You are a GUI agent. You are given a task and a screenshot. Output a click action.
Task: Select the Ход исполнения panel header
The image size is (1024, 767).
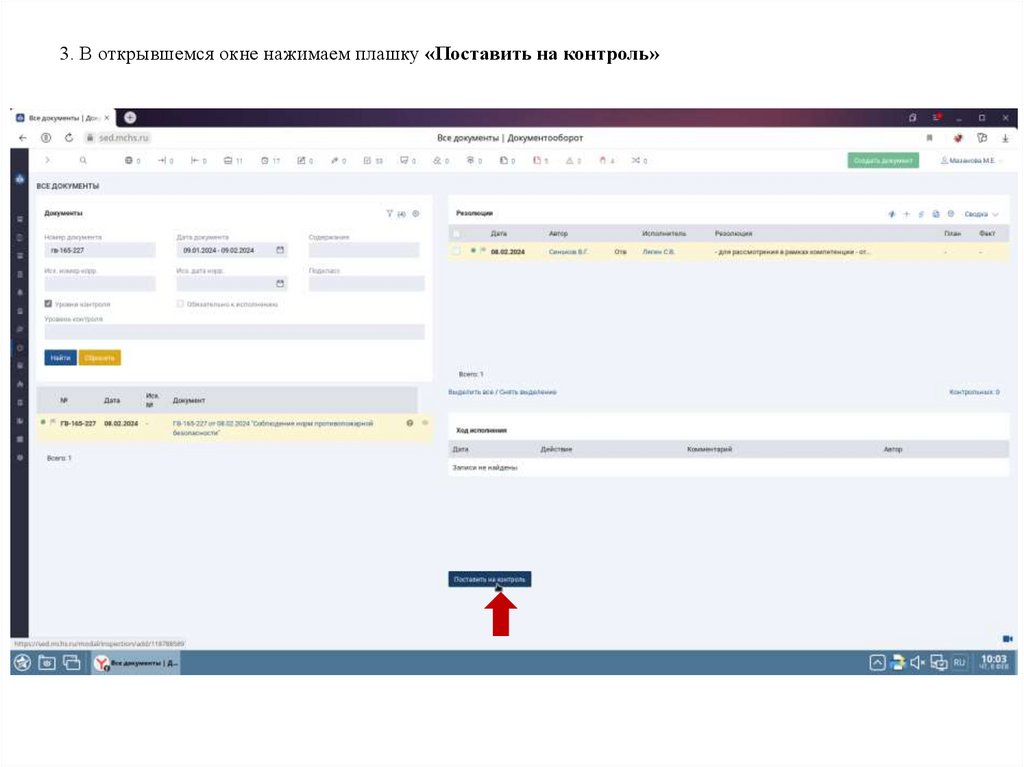(478, 431)
